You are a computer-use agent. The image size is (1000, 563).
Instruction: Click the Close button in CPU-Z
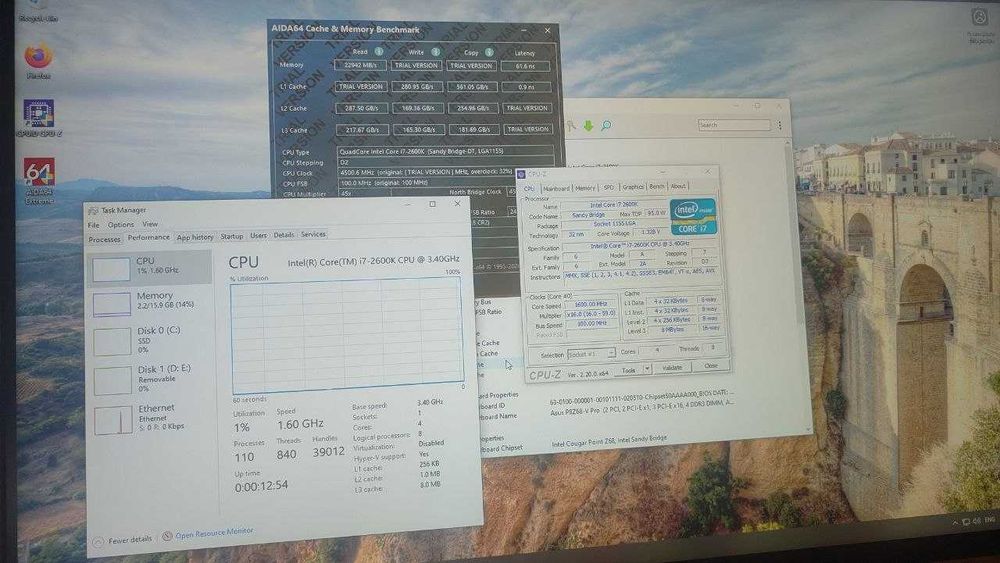[x=710, y=366]
